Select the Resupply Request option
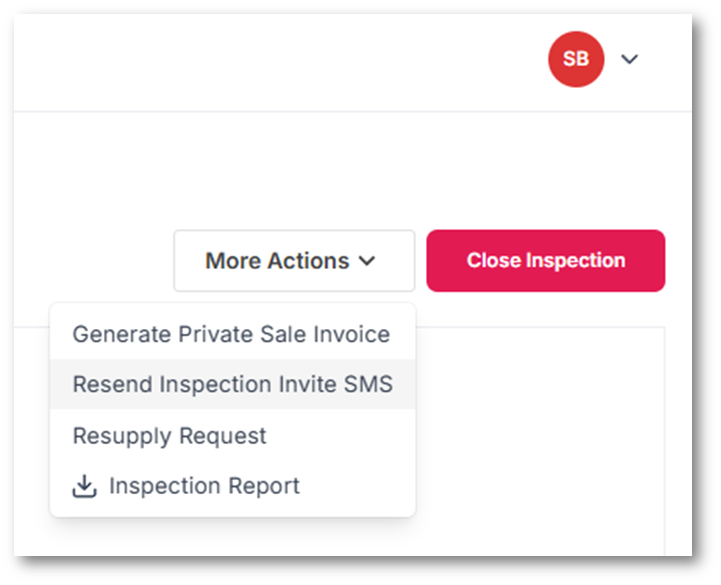Viewport: 721px width, 585px height. 170,436
